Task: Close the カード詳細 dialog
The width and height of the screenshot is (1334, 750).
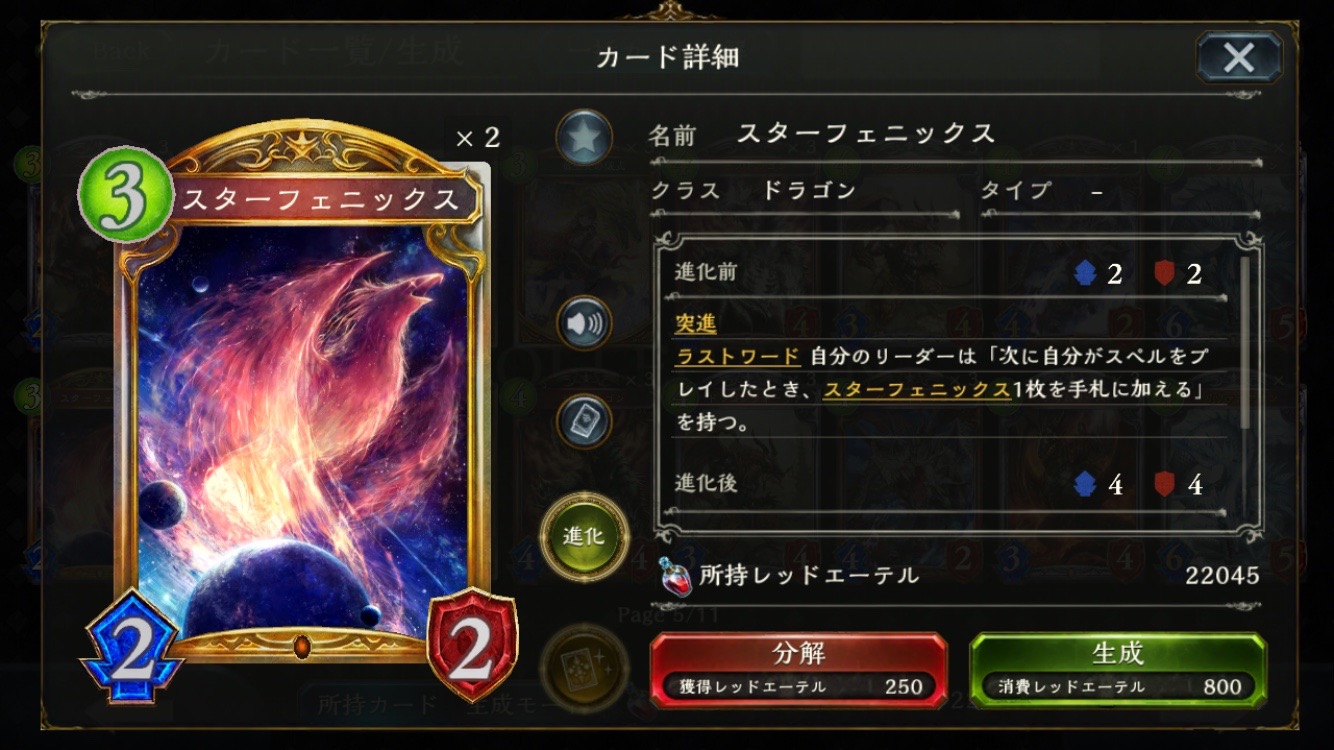Action: click(1239, 57)
